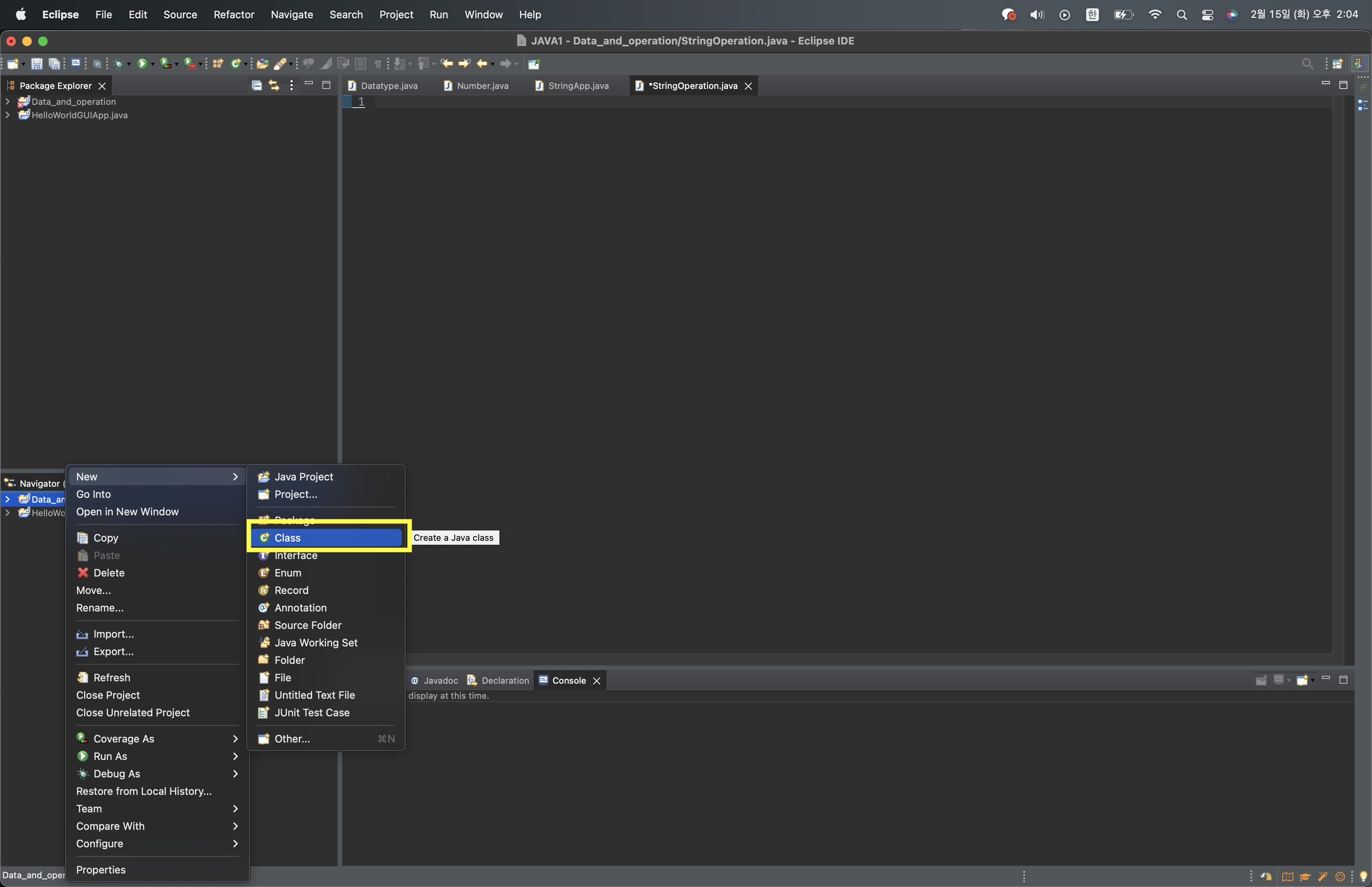Viewport: 1372px width, 887px height.
Task: Expand the Data_and_operation project in Package Explorer
Action: (x=8, y=101)
